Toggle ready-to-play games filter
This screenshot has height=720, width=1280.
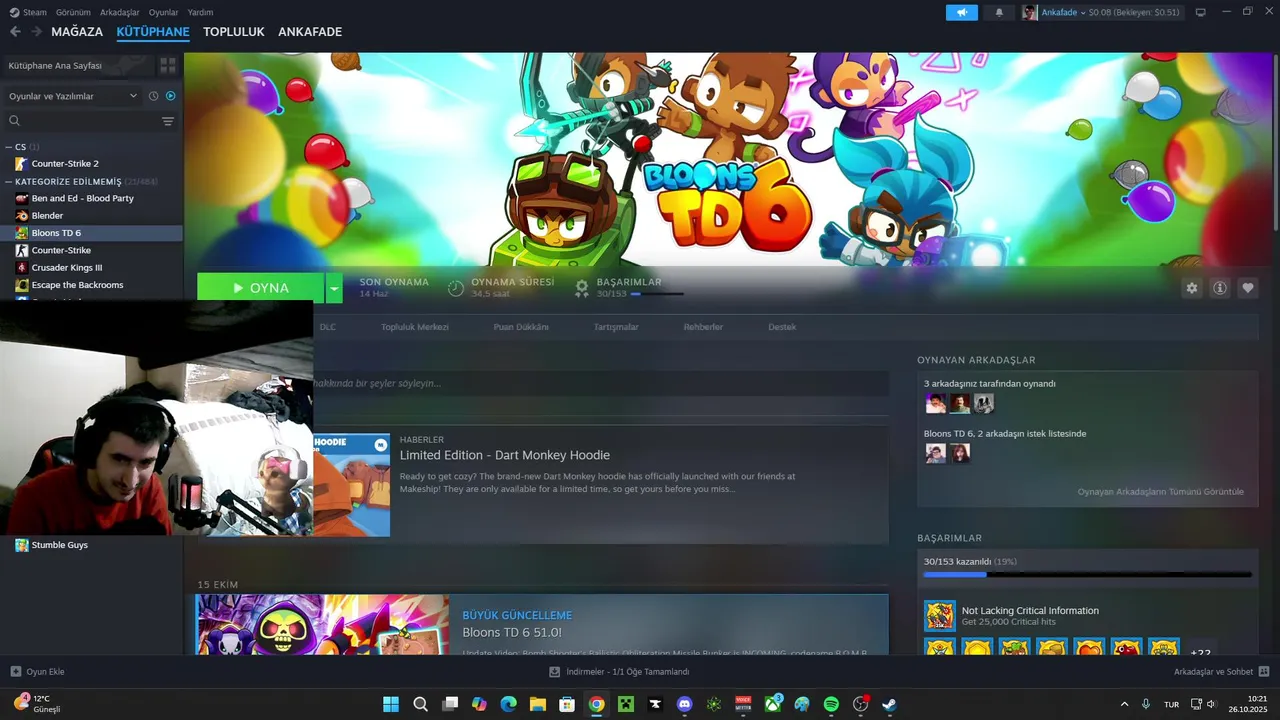(x=170, y=96)
